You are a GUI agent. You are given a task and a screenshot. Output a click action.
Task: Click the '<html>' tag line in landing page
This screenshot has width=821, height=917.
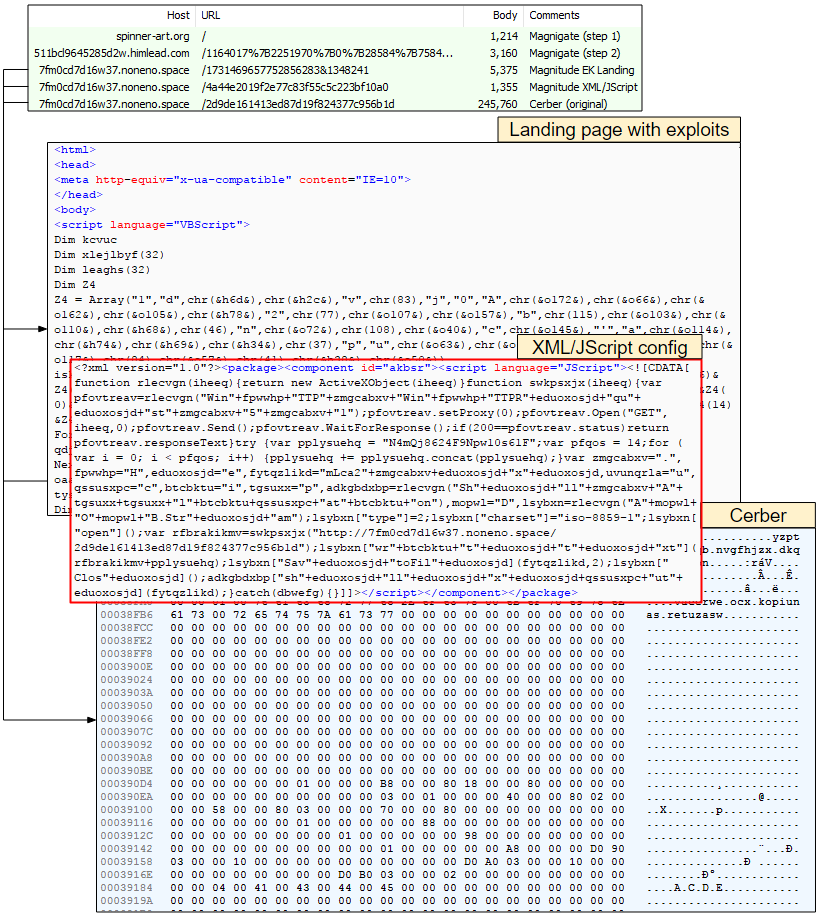[x=75, y=150]
